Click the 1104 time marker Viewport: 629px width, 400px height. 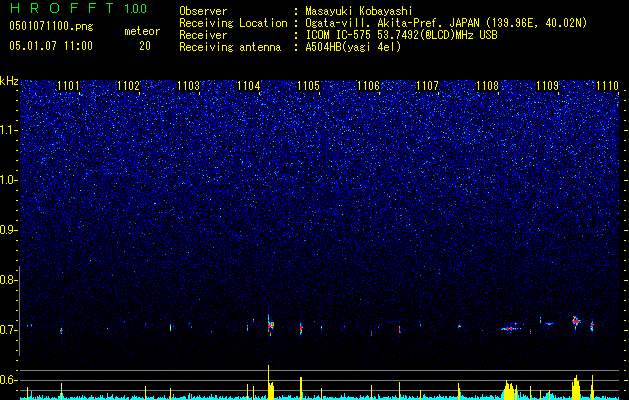pos(248,86)
